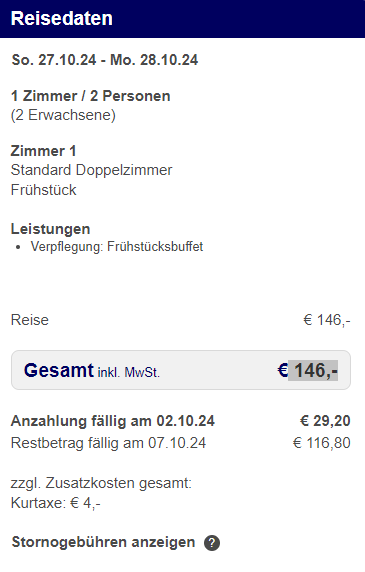Click the Reise price € 146,-
Viewport: 365px width, 572px height.
[326, 320]
